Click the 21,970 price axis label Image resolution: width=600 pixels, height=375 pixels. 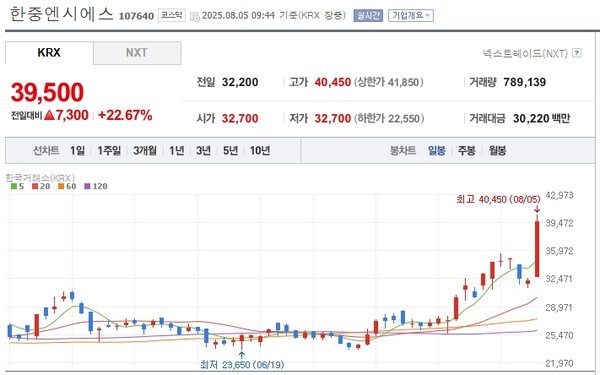(x=559, y=363)
